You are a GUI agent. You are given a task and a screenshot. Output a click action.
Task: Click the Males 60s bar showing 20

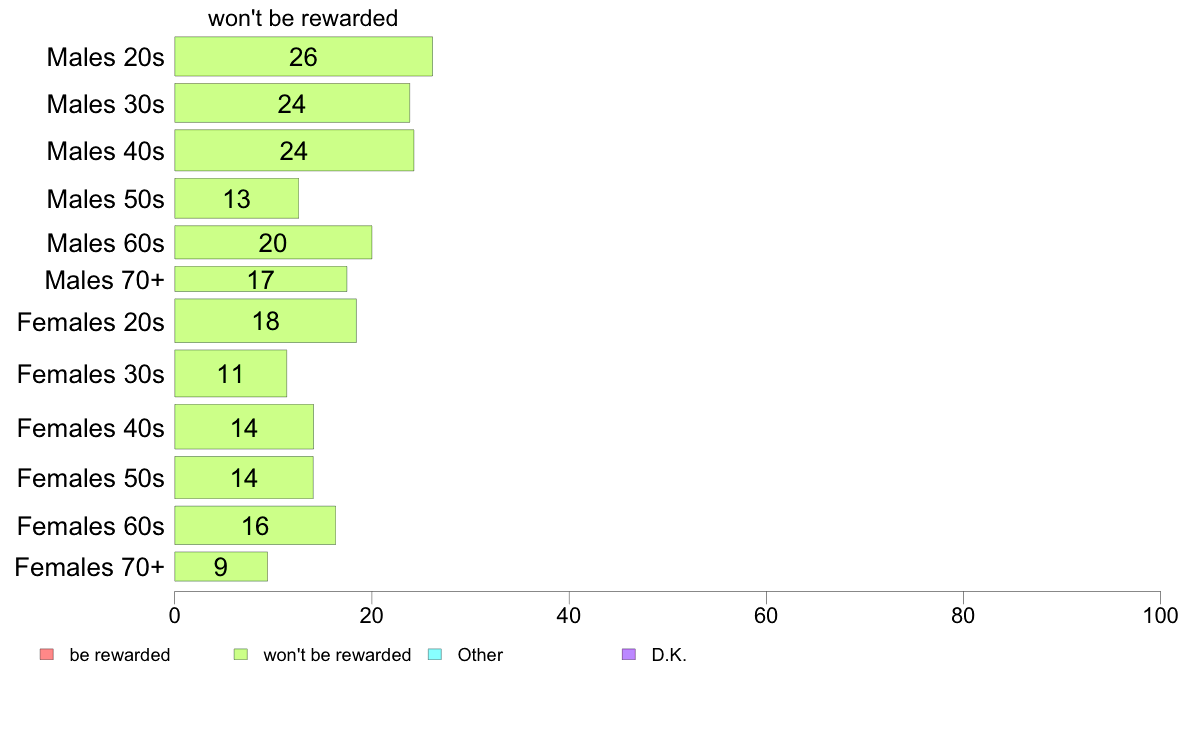[x=273, y=243]
